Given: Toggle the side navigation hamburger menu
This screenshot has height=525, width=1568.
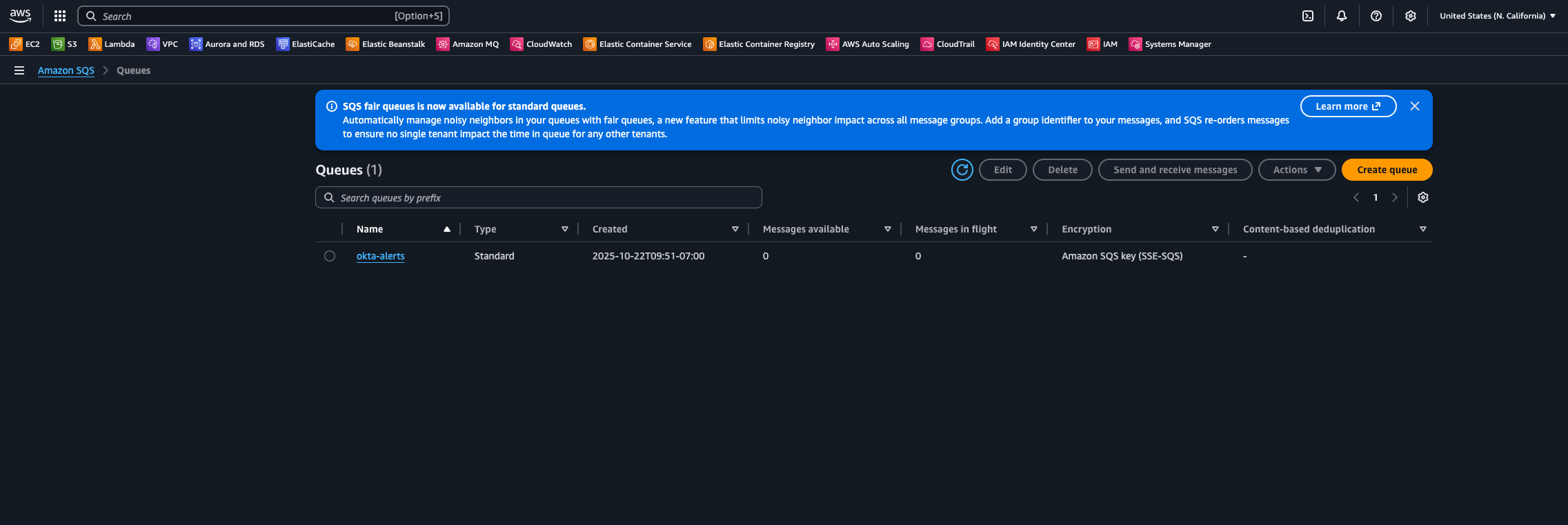Looking at the screenshot, I should 19,70.
